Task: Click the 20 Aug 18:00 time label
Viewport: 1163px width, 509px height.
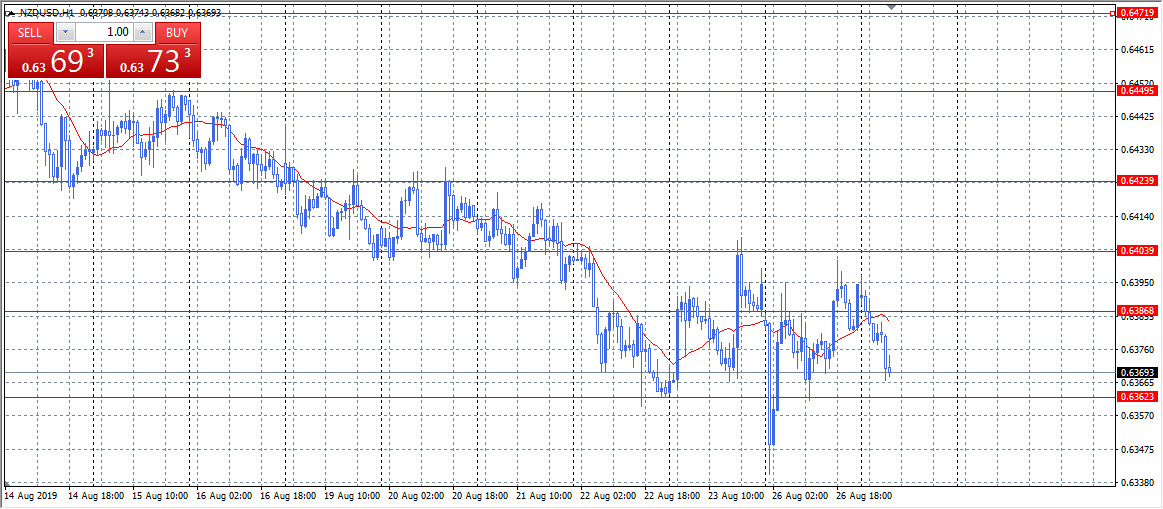Action: (x=480, y=495)
